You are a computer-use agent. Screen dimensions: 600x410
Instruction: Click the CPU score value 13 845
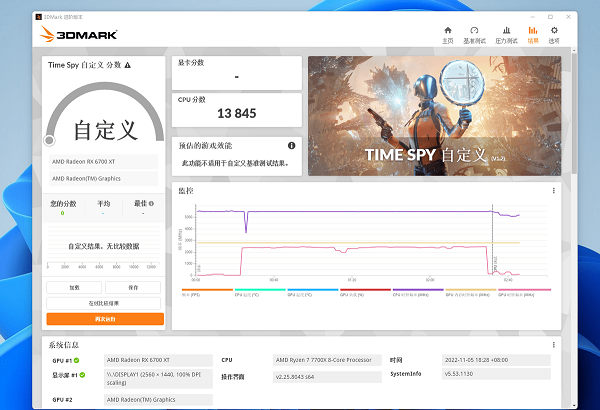click(236, 113)
